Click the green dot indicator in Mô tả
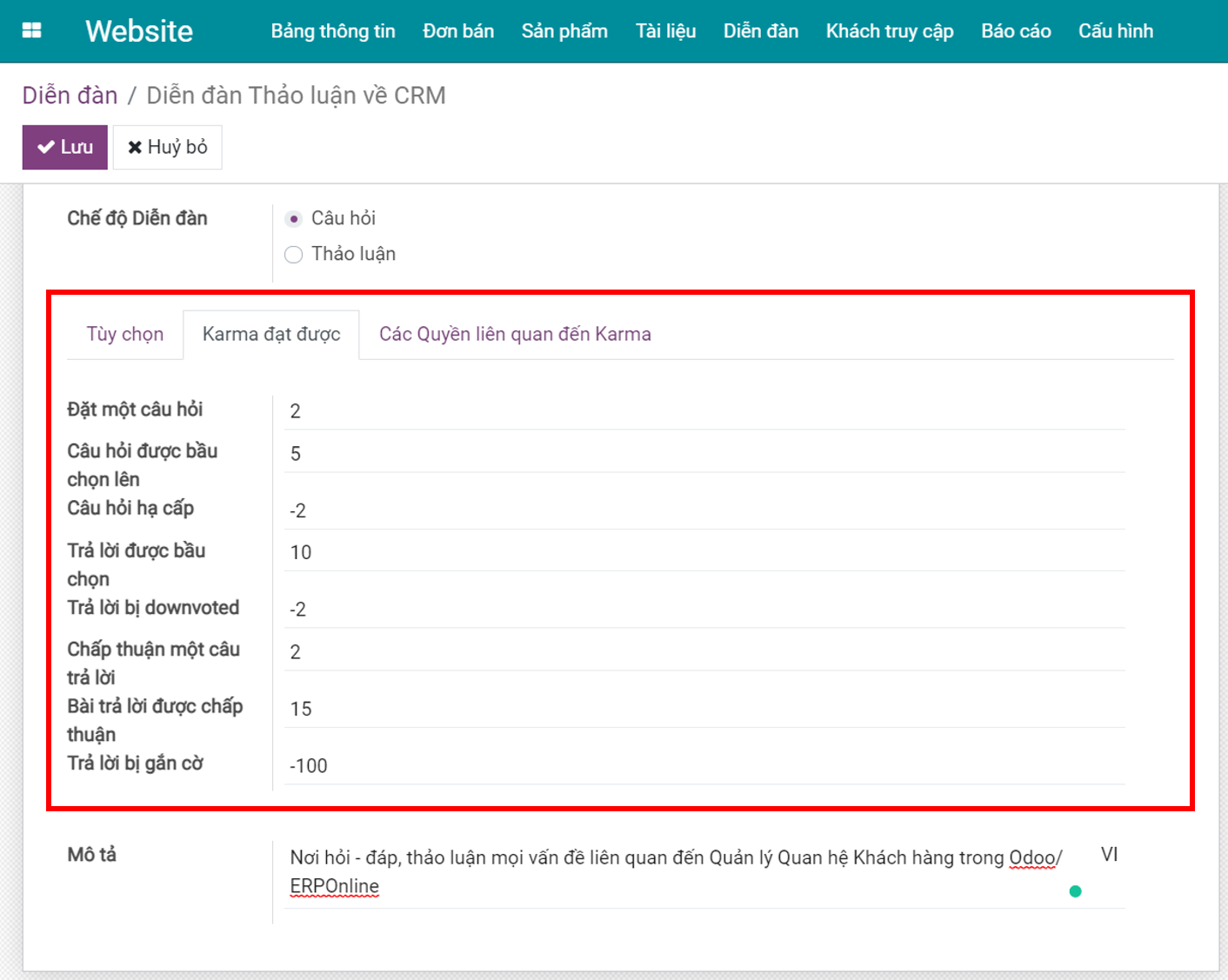This screenshot has width=1228, height=980. click(1076, 891)
